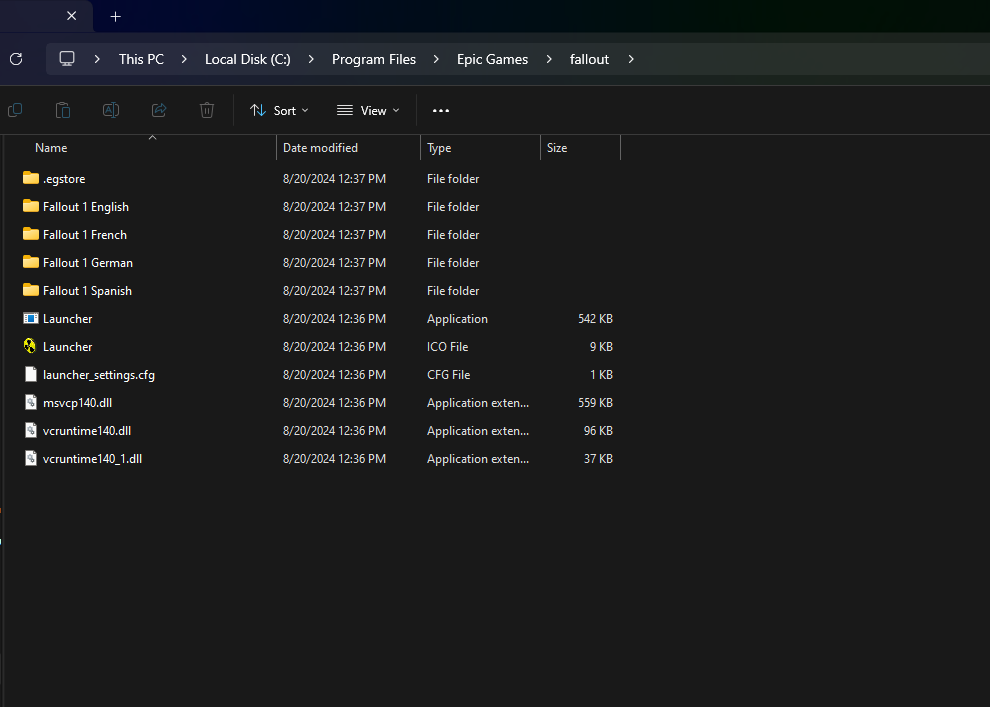Click the CFG File type cell

coord(448,374)
